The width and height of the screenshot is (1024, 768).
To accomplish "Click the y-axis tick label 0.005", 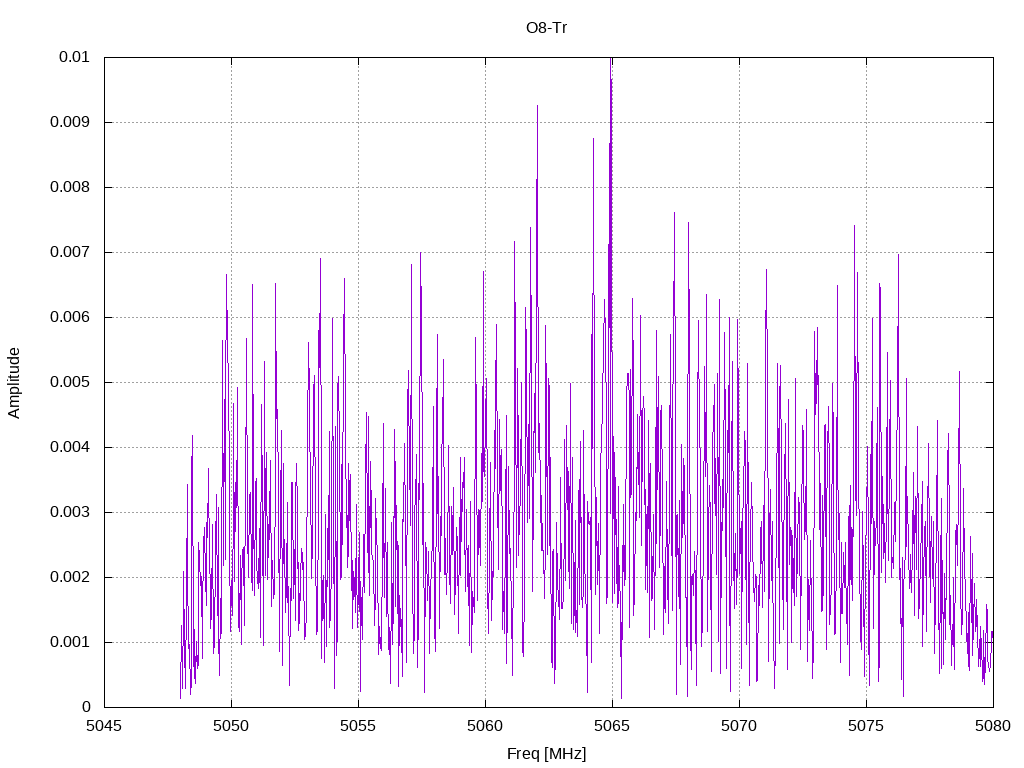I will (x=70, y=382).
